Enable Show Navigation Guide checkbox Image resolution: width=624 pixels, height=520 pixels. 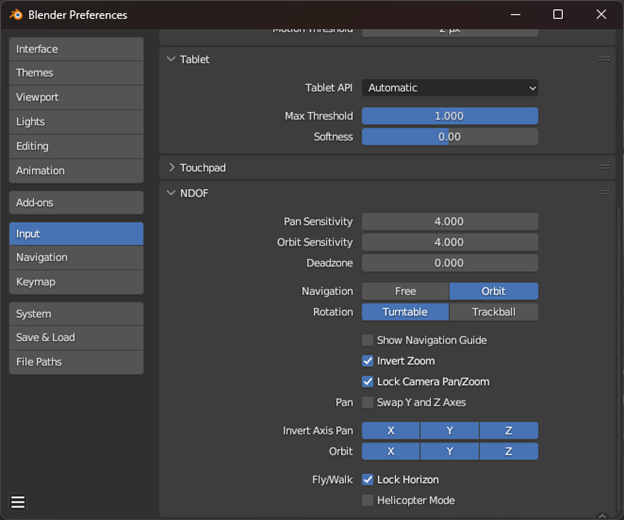coord(368,340)
